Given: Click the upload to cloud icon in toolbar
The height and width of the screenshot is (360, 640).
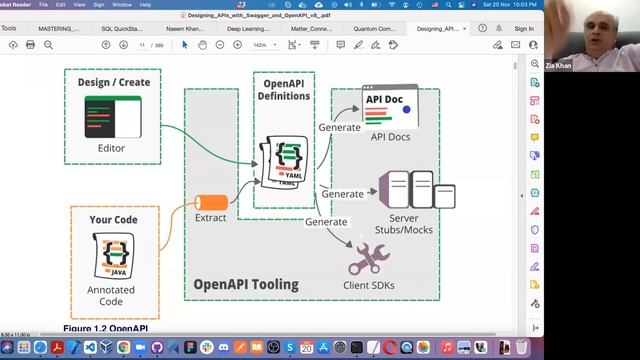Looking at the screenshot, I should point(13,45).
